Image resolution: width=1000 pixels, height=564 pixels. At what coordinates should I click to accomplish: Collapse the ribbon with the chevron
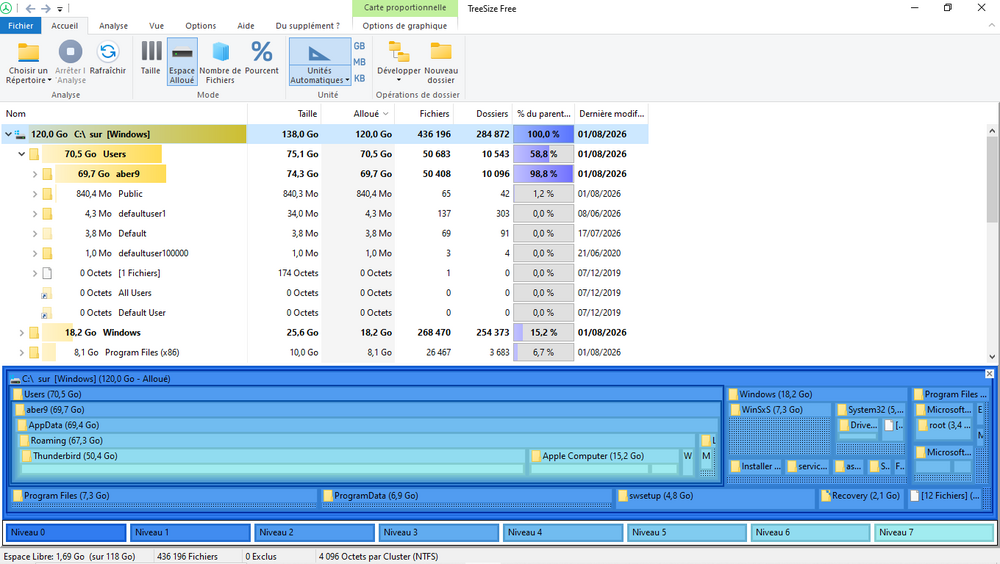991,26
